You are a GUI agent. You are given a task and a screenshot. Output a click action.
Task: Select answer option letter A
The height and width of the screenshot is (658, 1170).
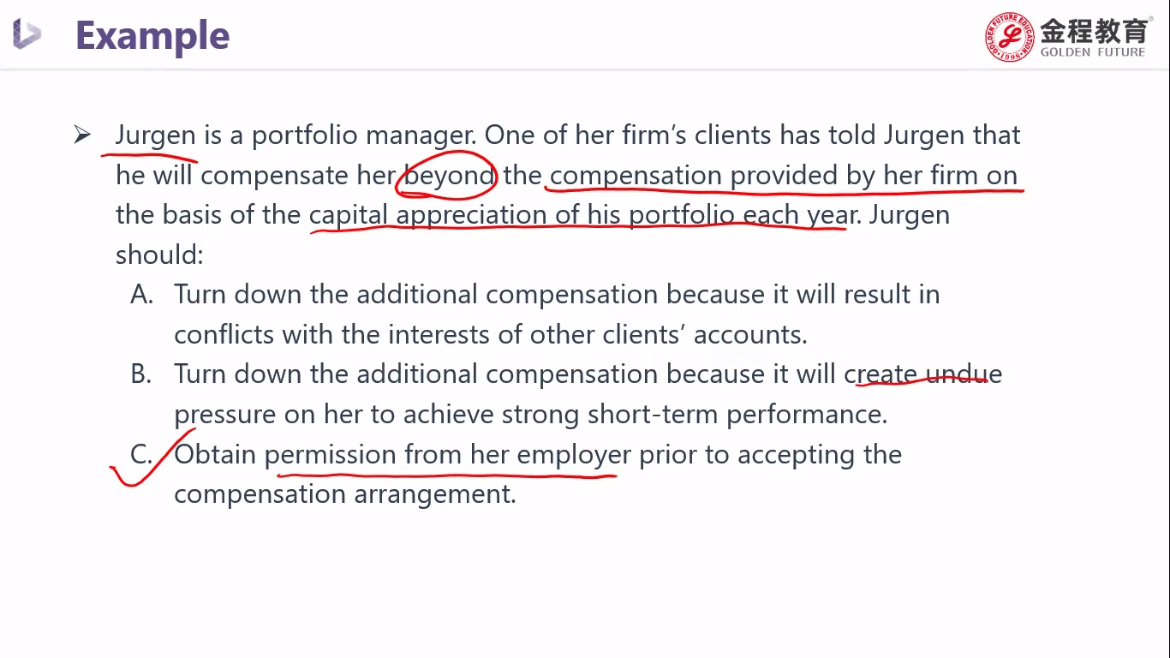point(142,295)
